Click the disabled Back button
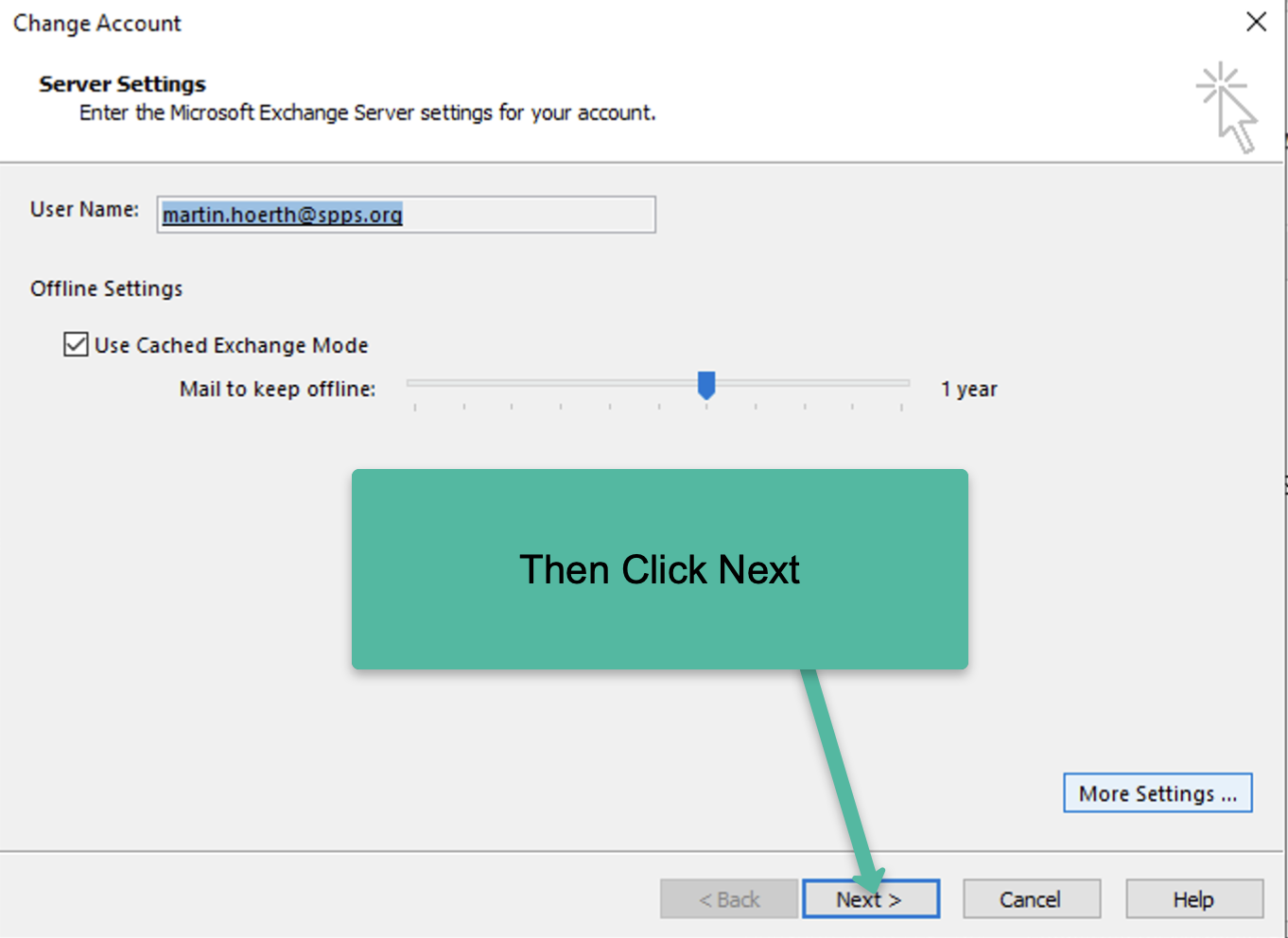The width and height of the screenshot is (1288, 938). coord(728,899)
